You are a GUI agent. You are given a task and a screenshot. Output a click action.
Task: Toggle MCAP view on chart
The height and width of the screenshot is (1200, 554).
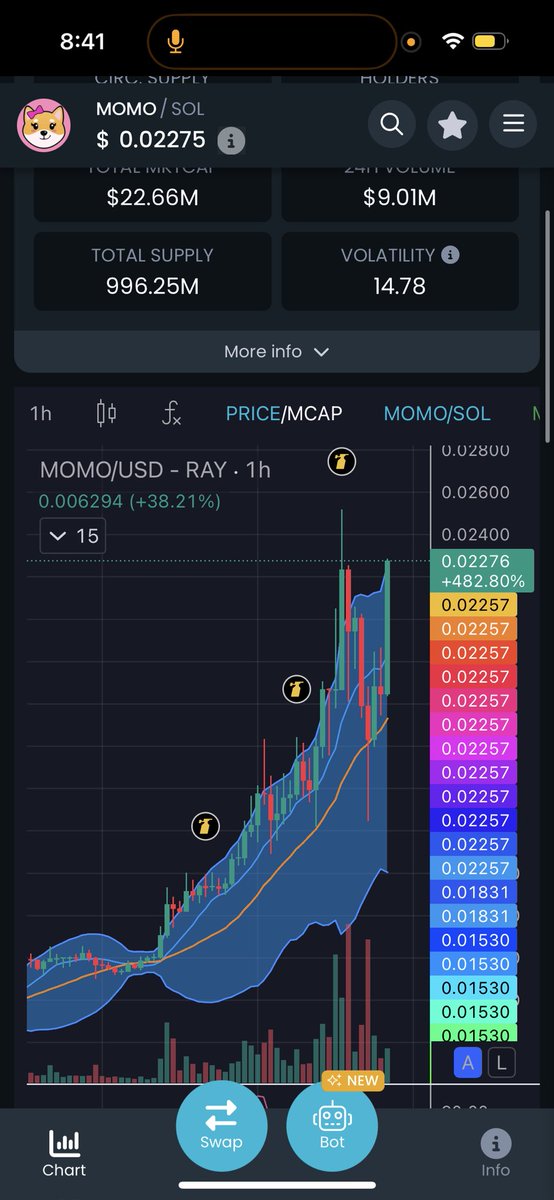pos(314,413)
